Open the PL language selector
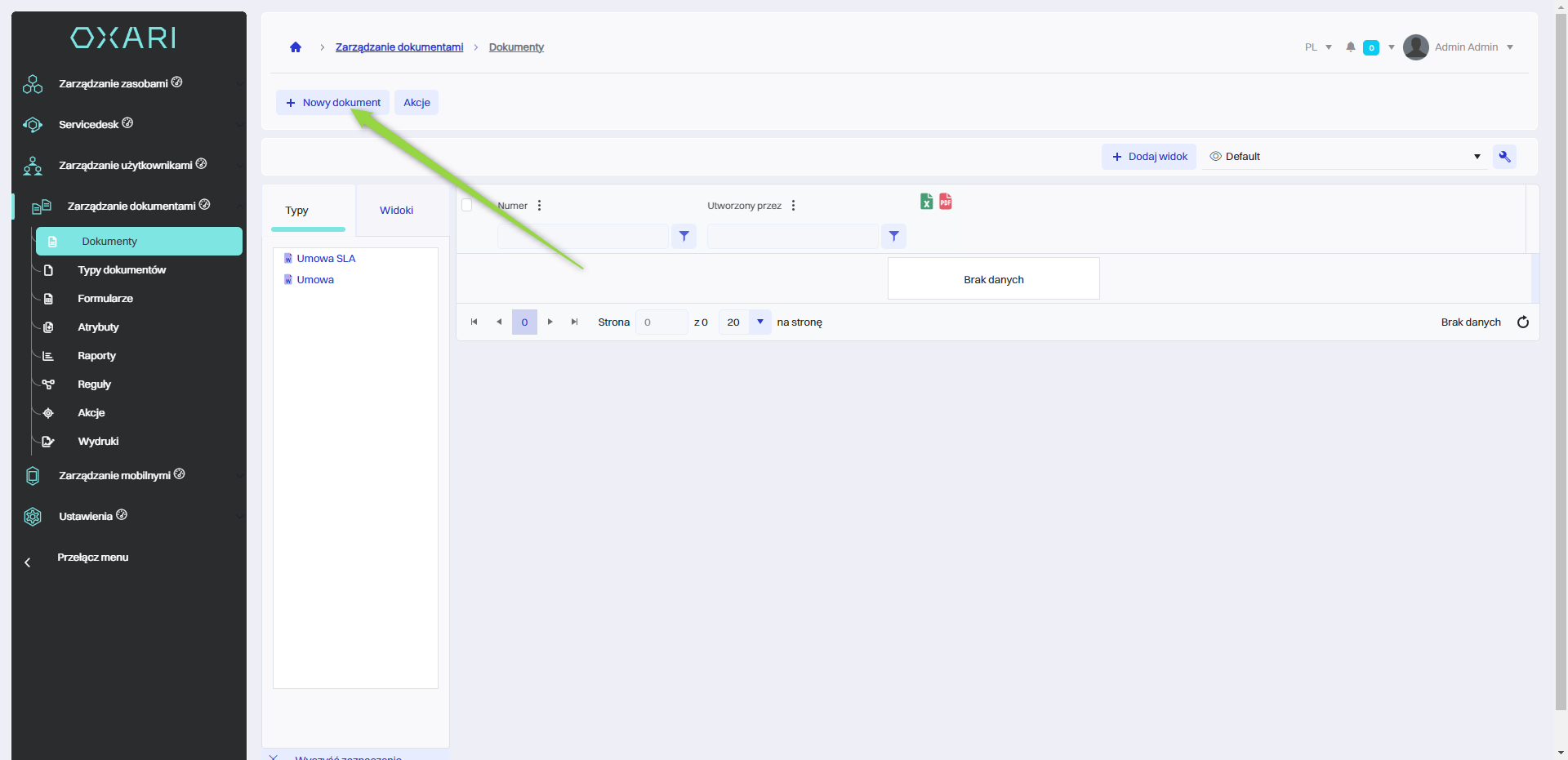Screen dimensions: 1568x760 [x=1317, y=47]
